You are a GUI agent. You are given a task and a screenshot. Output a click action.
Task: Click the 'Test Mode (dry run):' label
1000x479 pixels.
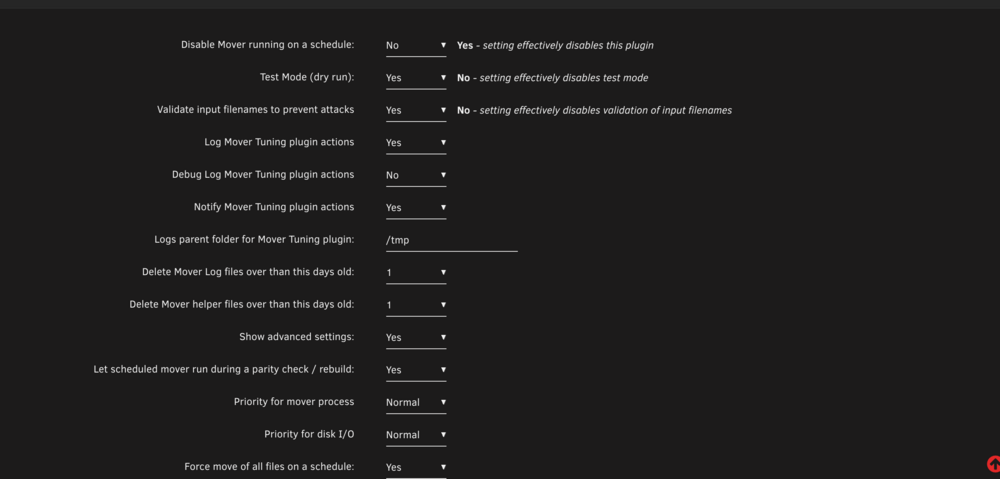(x=307, y=77)
